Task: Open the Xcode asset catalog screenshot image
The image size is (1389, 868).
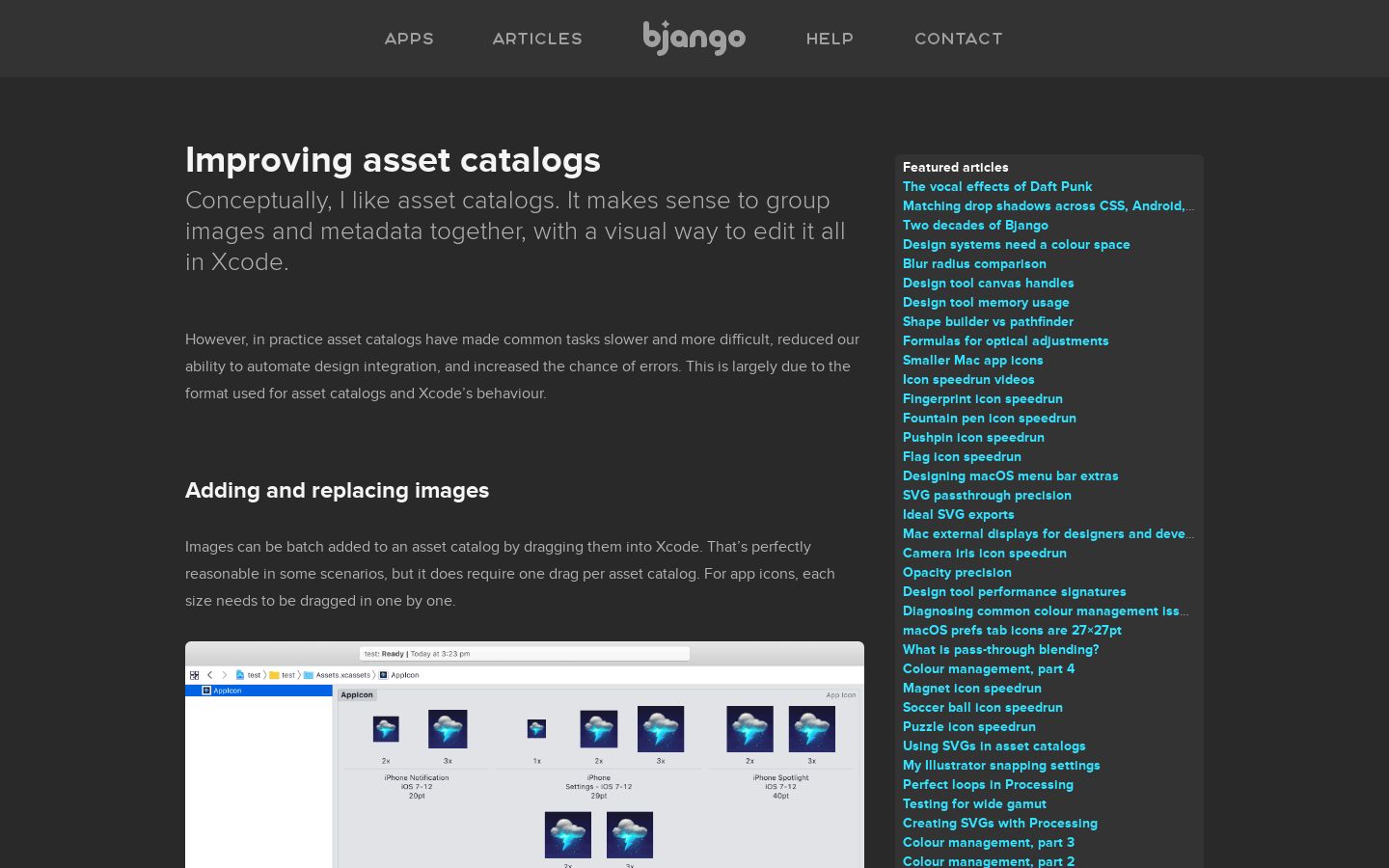Action: (x=525, y=755)
